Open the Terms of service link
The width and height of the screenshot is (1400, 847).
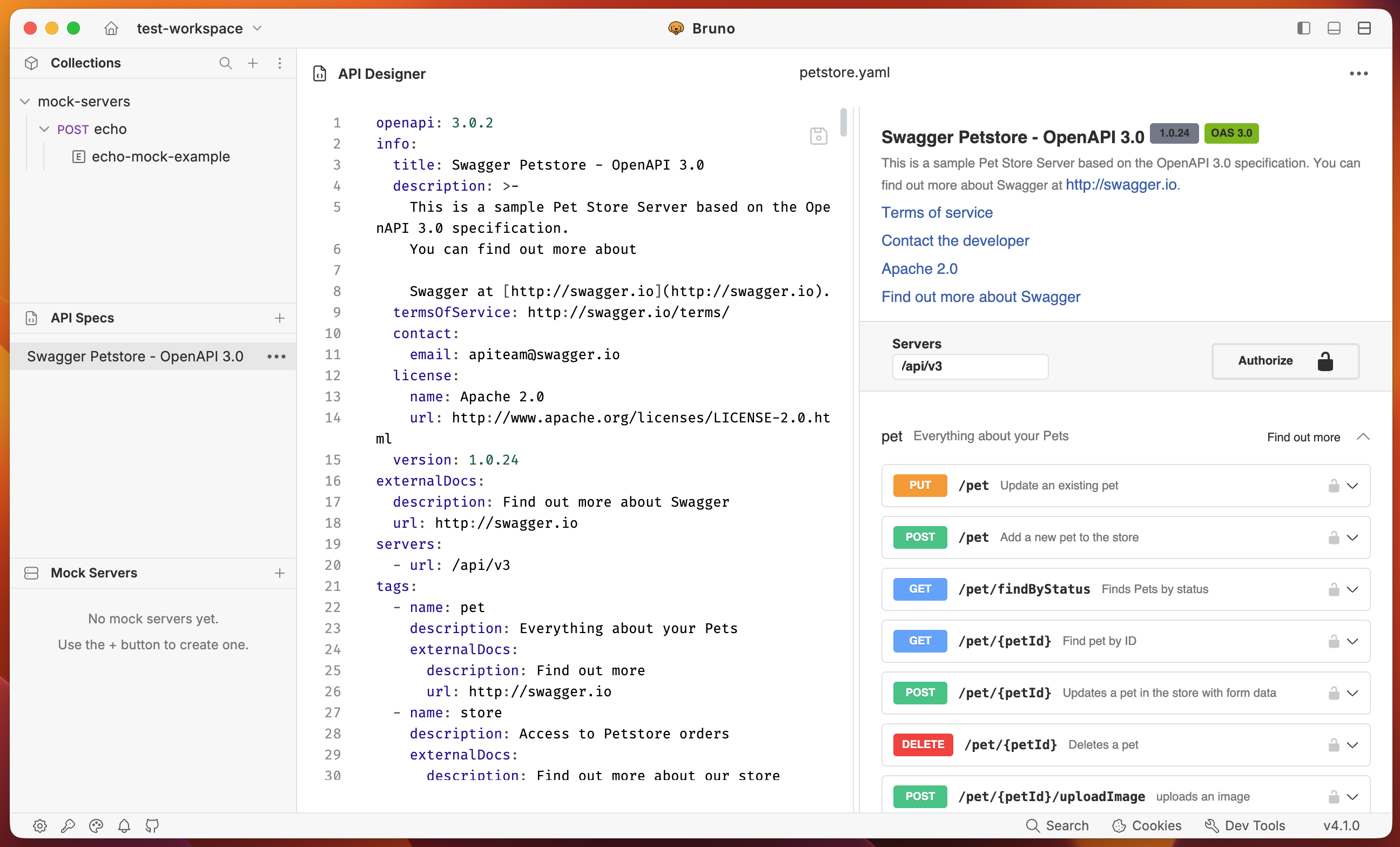point(937,212)
